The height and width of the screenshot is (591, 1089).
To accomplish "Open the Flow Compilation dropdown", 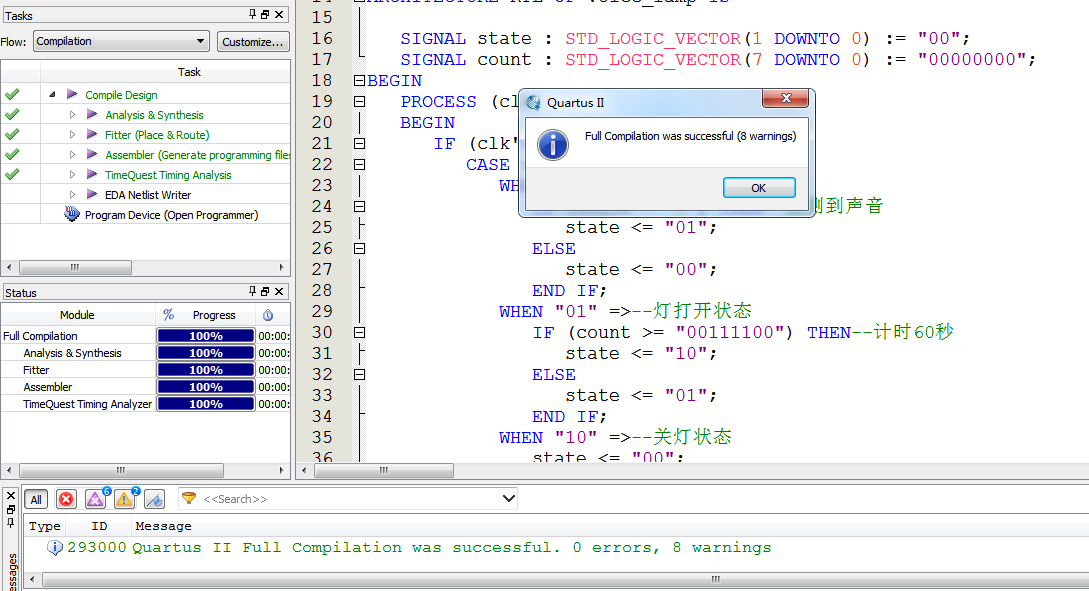I will (200, 42).
